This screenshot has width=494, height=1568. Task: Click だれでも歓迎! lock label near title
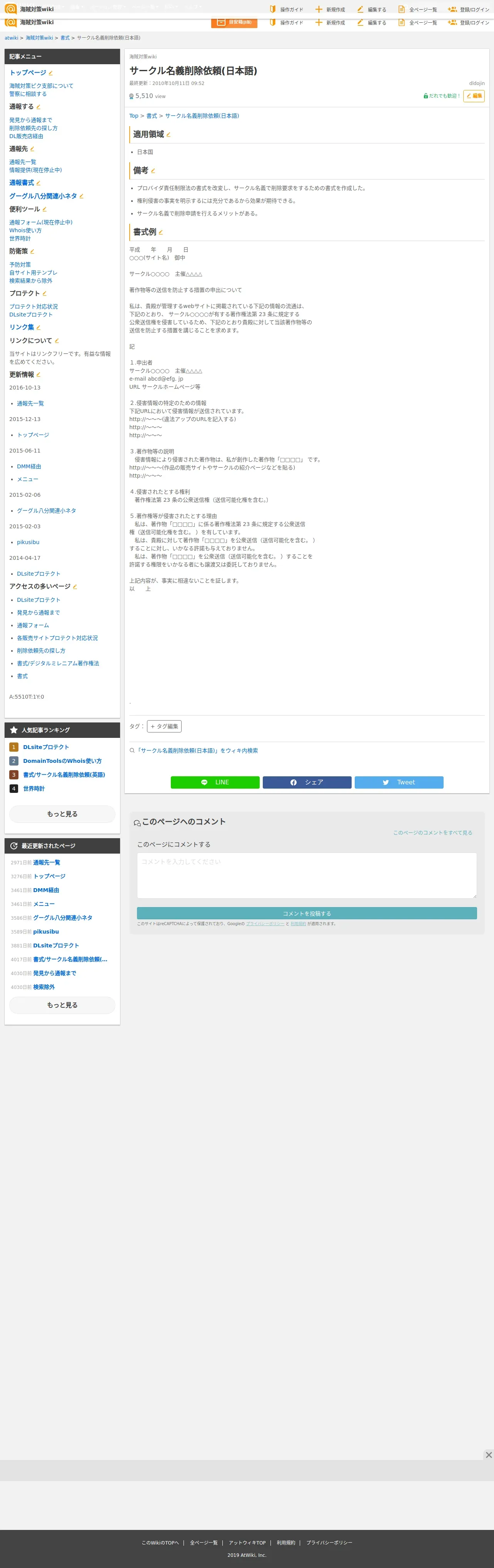(x=442, y=96)
